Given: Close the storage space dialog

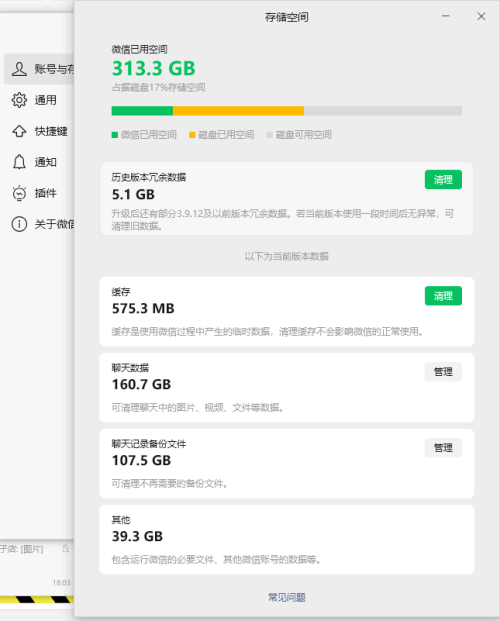Looking at the screenshot, I should pos(481,16).
